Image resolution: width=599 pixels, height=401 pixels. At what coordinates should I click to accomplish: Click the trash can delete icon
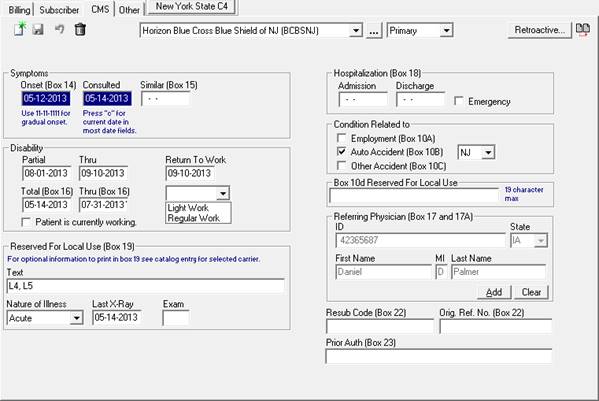pyautogui.click(x=80, y=29)
